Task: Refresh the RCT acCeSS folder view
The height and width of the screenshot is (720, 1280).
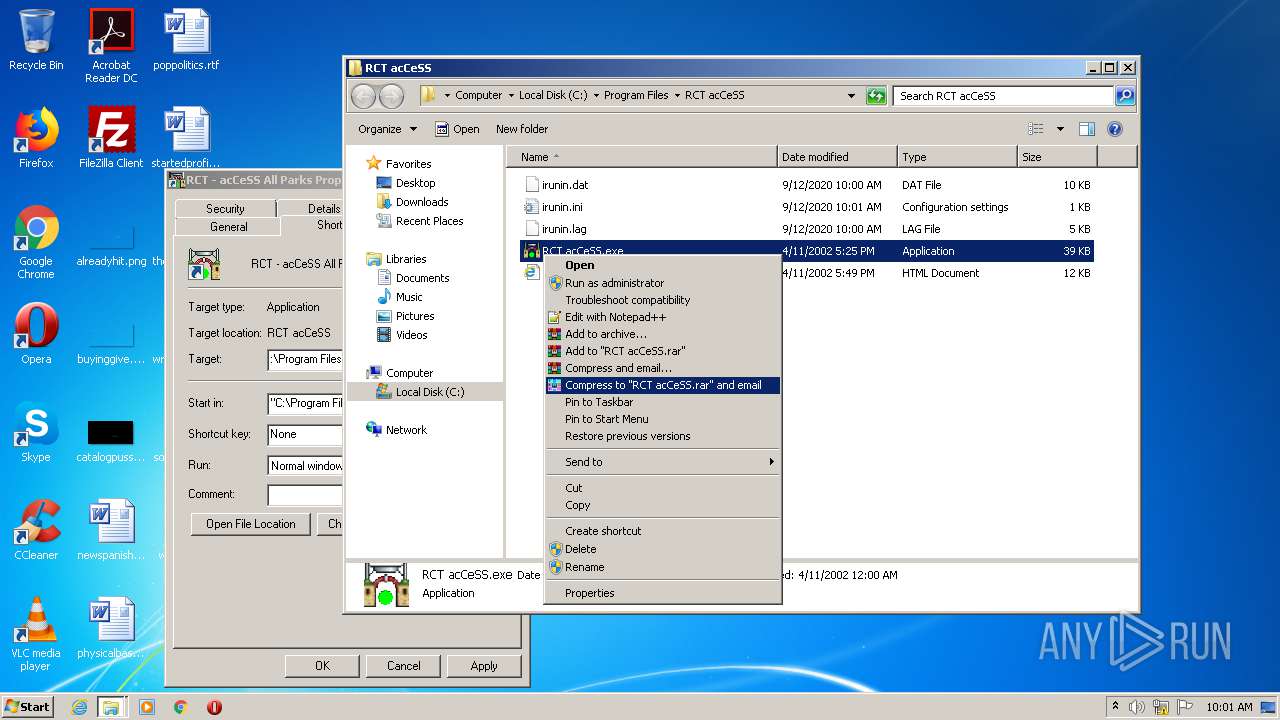Action: 876,96
